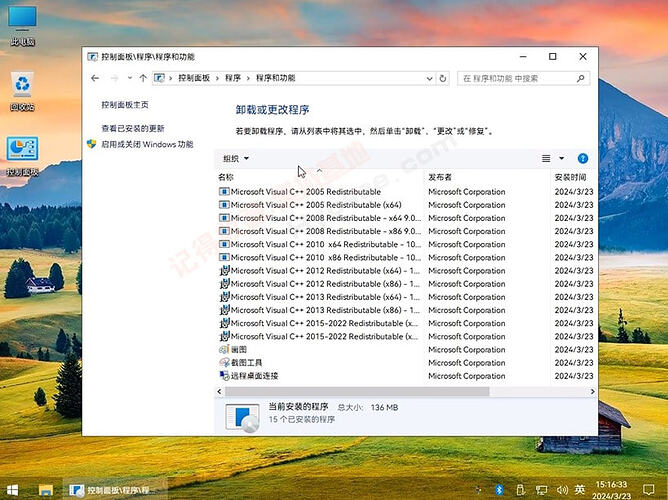The image size is (668, 500).
Task: Open 启用或关闭 Windows 功能 link
Action: 147,144
